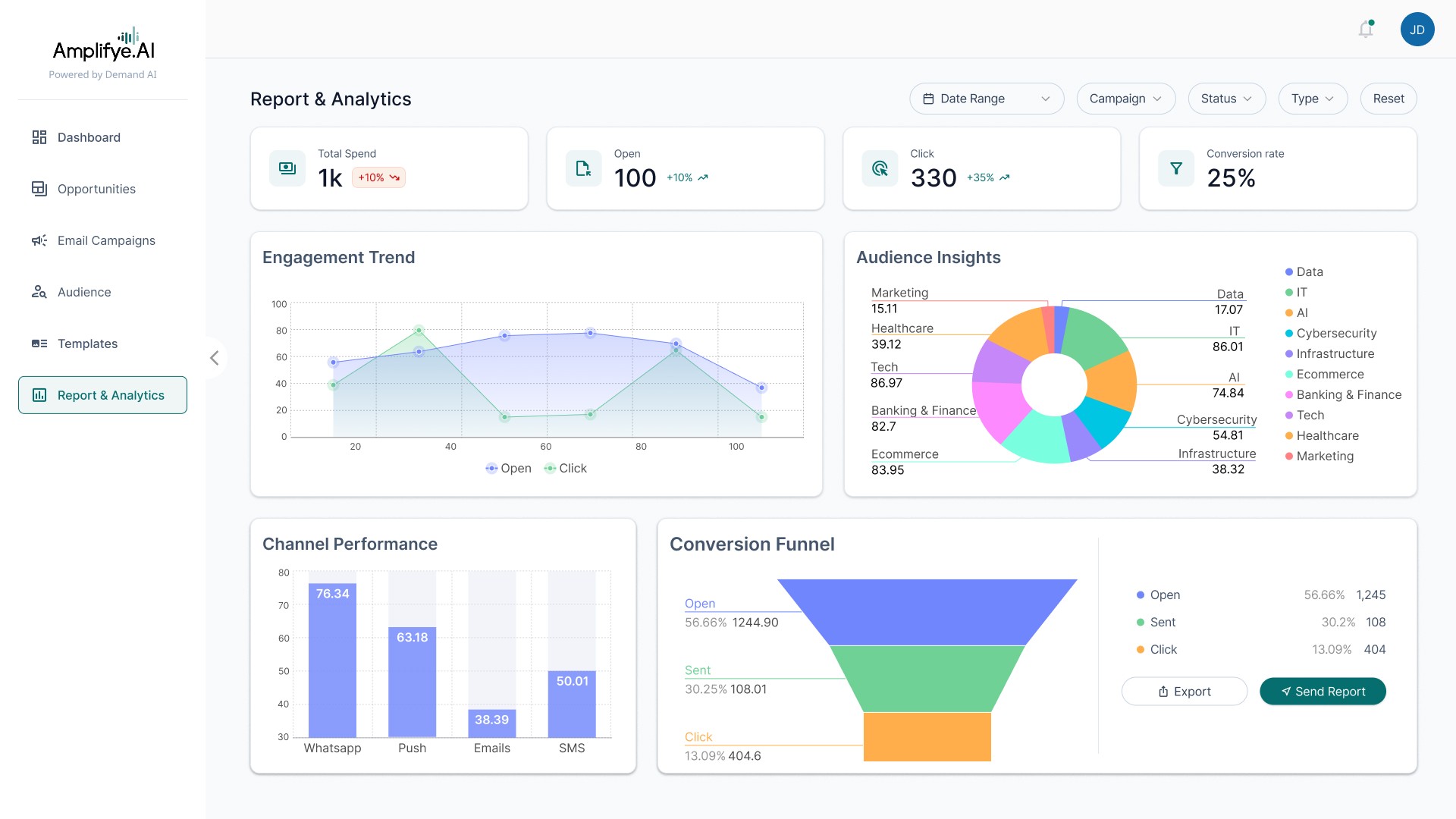The width and height of the screenshot is (1456, 819).
Task: Click the Email Campaigns megaphone icon
Action: 39,240
